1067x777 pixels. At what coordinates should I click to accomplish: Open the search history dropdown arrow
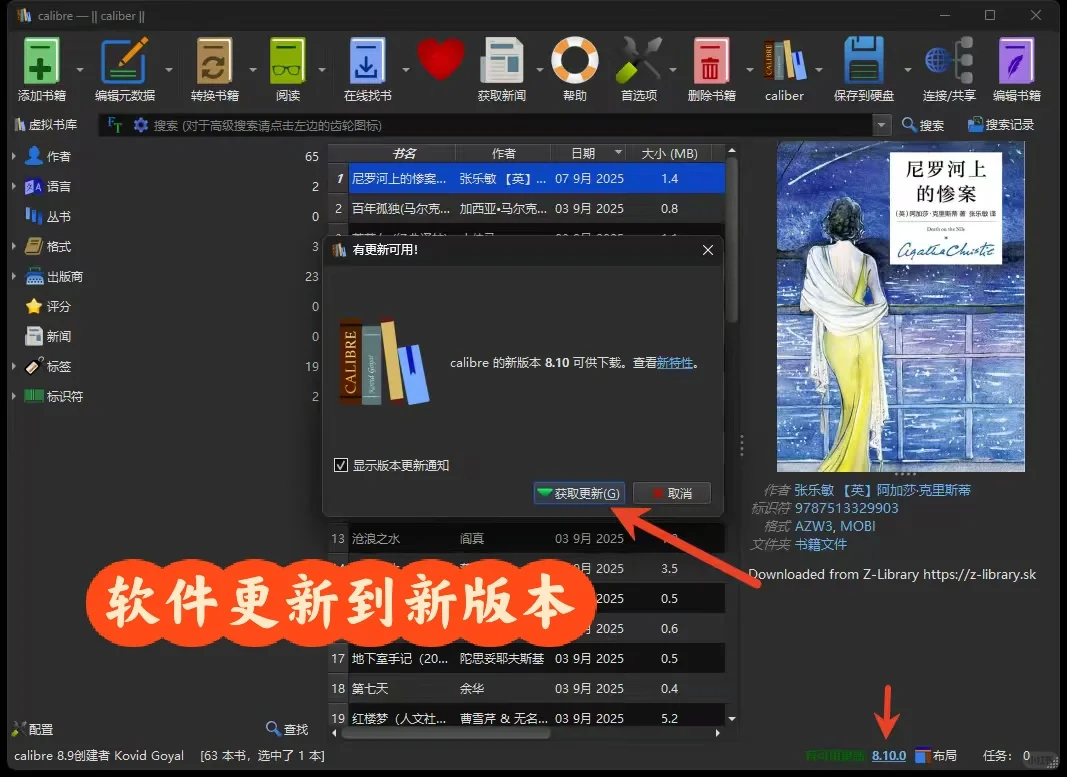(x=881, y=125)
